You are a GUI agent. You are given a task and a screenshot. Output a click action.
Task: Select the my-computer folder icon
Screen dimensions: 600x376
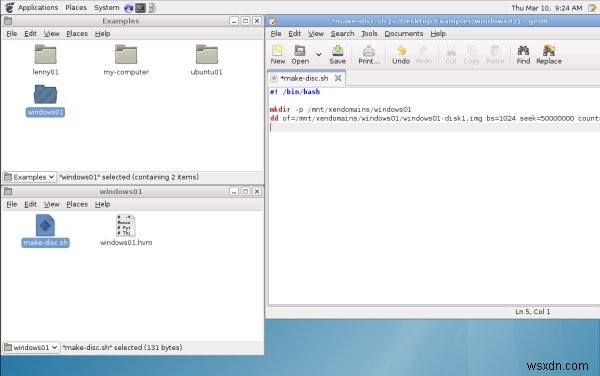pos(126,54)
